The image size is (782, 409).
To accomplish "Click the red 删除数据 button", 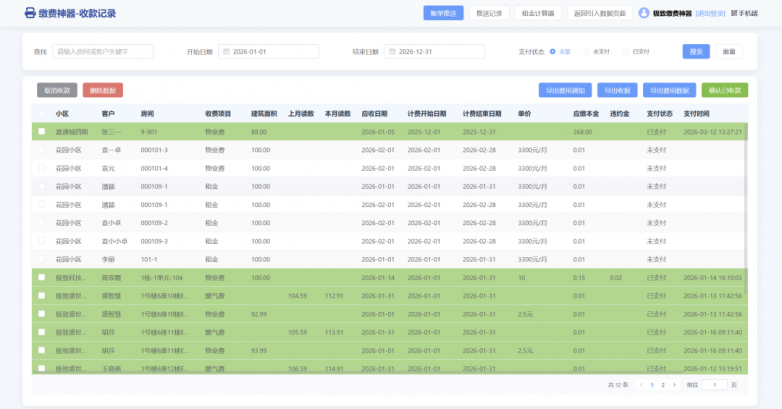I will [x=103, y=90].
